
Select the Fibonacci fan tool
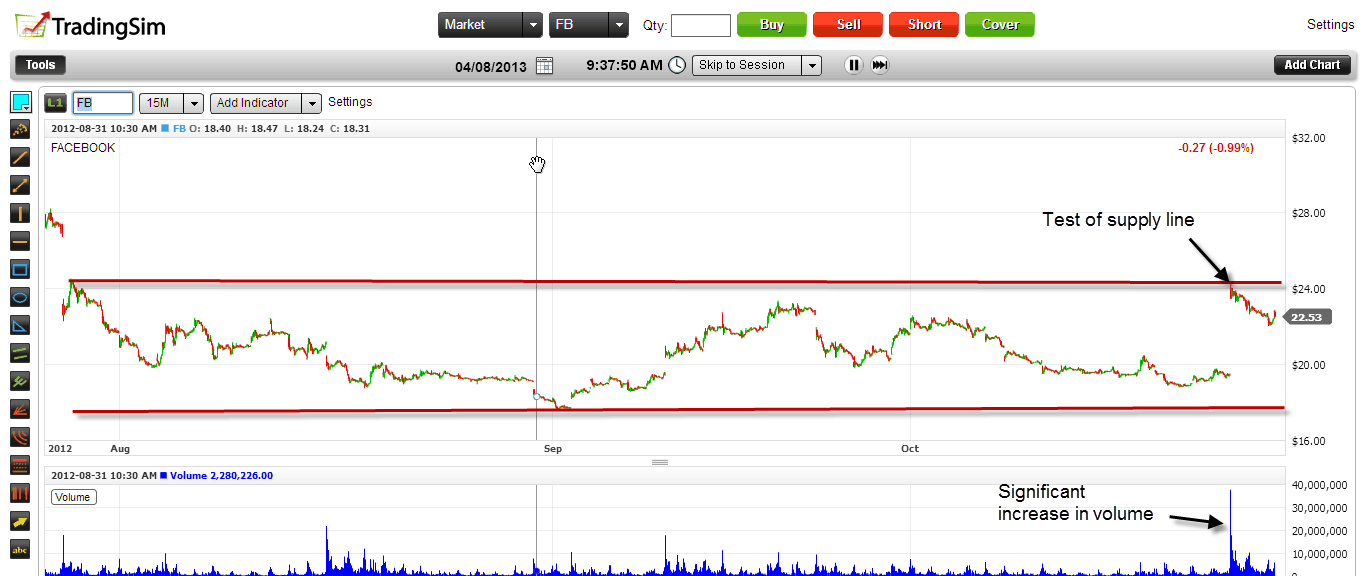20,409
